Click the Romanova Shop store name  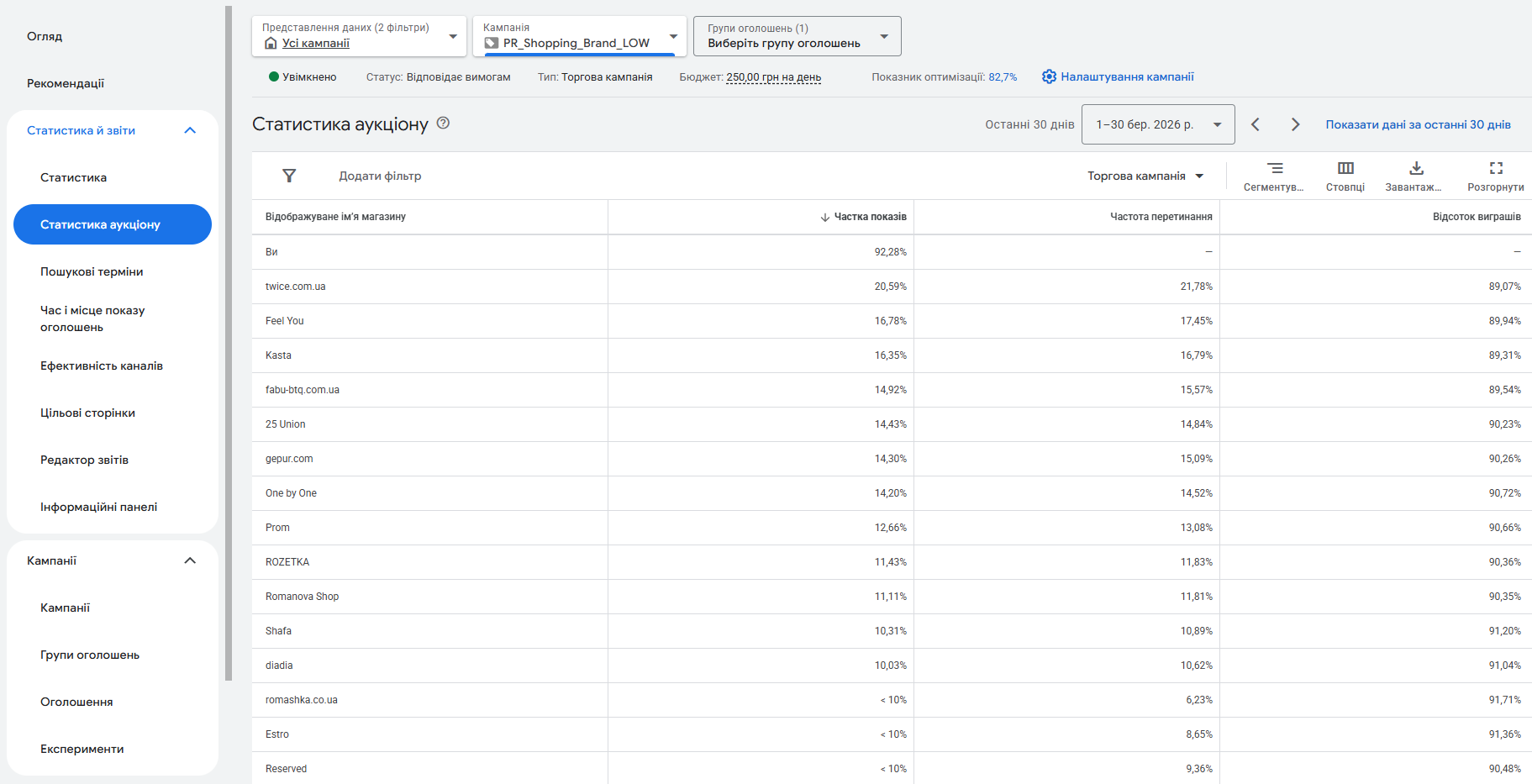click(x=302, y=597)
